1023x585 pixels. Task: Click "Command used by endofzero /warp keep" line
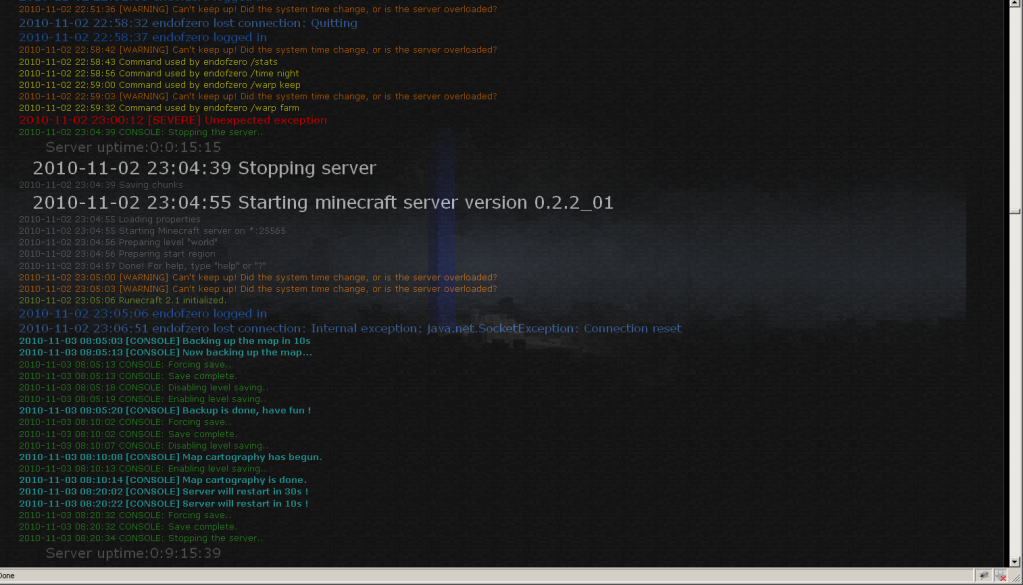[160, 85]
